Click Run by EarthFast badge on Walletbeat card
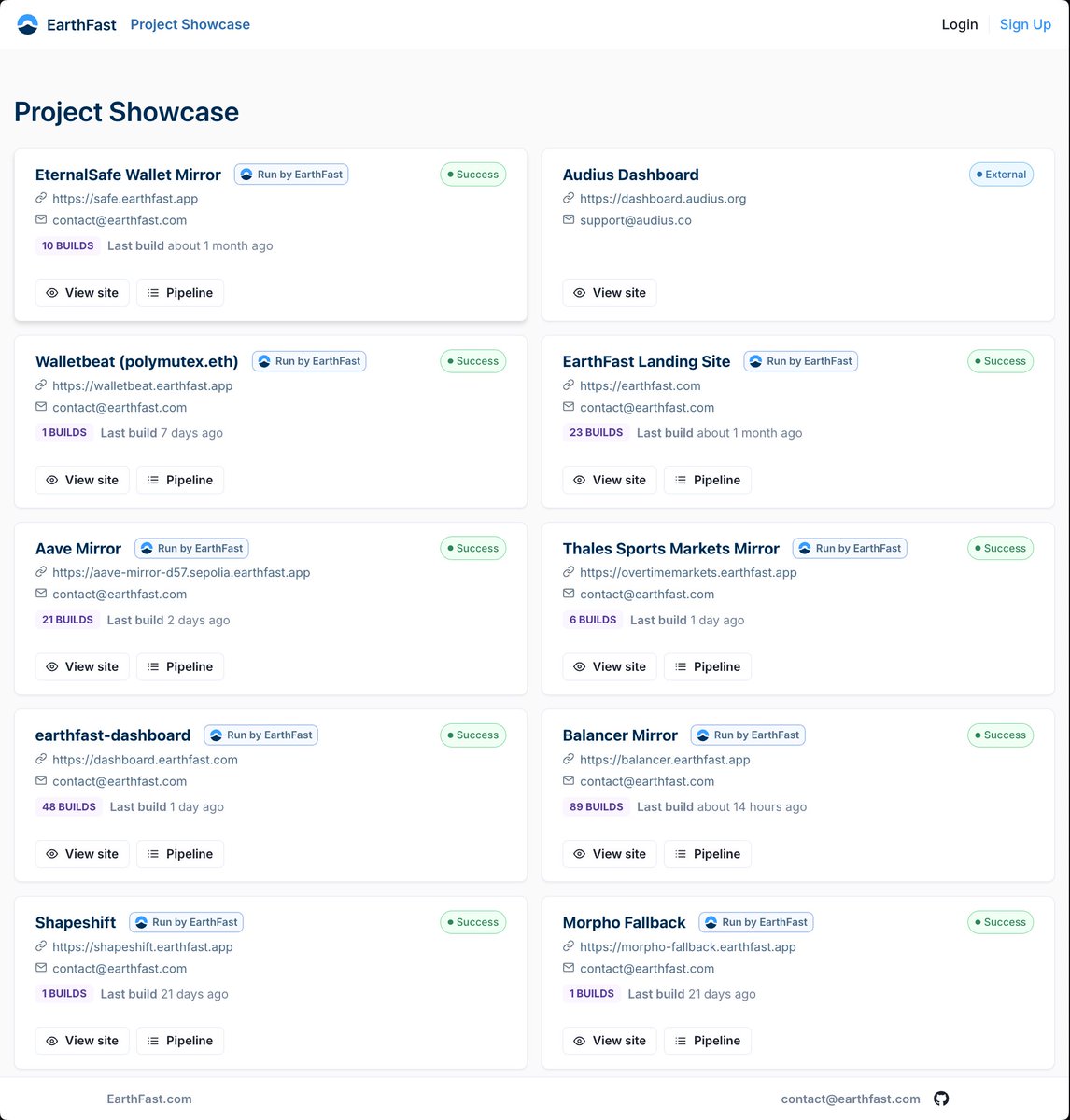This screenshot has height=1120, width=1070. point(309,361)
